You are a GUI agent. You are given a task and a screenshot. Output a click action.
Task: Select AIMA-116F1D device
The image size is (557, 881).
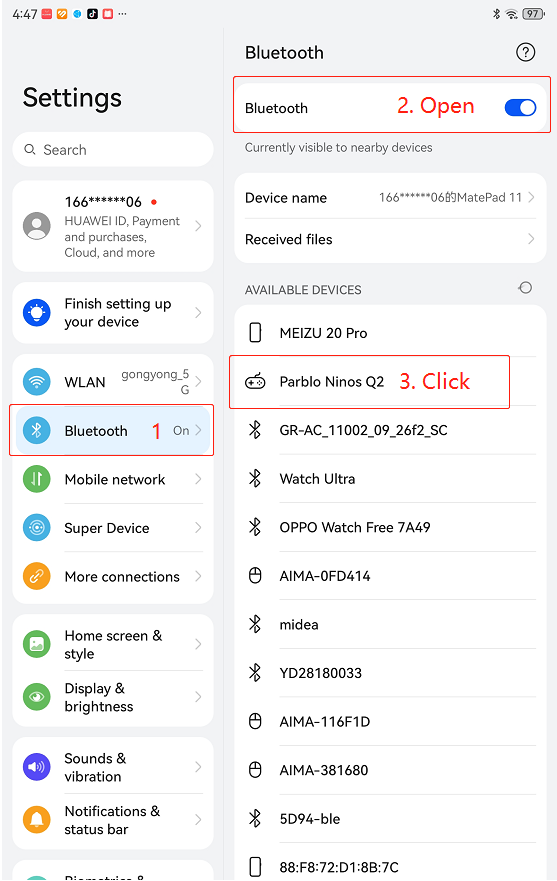tap(390, 721)
